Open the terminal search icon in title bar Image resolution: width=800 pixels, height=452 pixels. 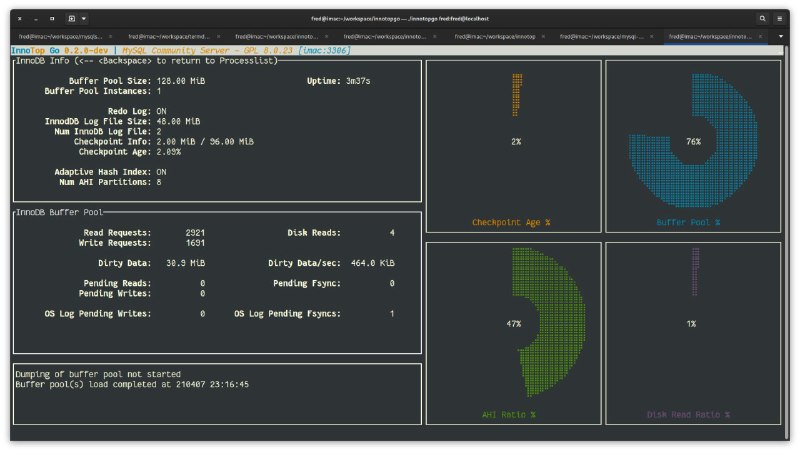(x=762, y=18)
